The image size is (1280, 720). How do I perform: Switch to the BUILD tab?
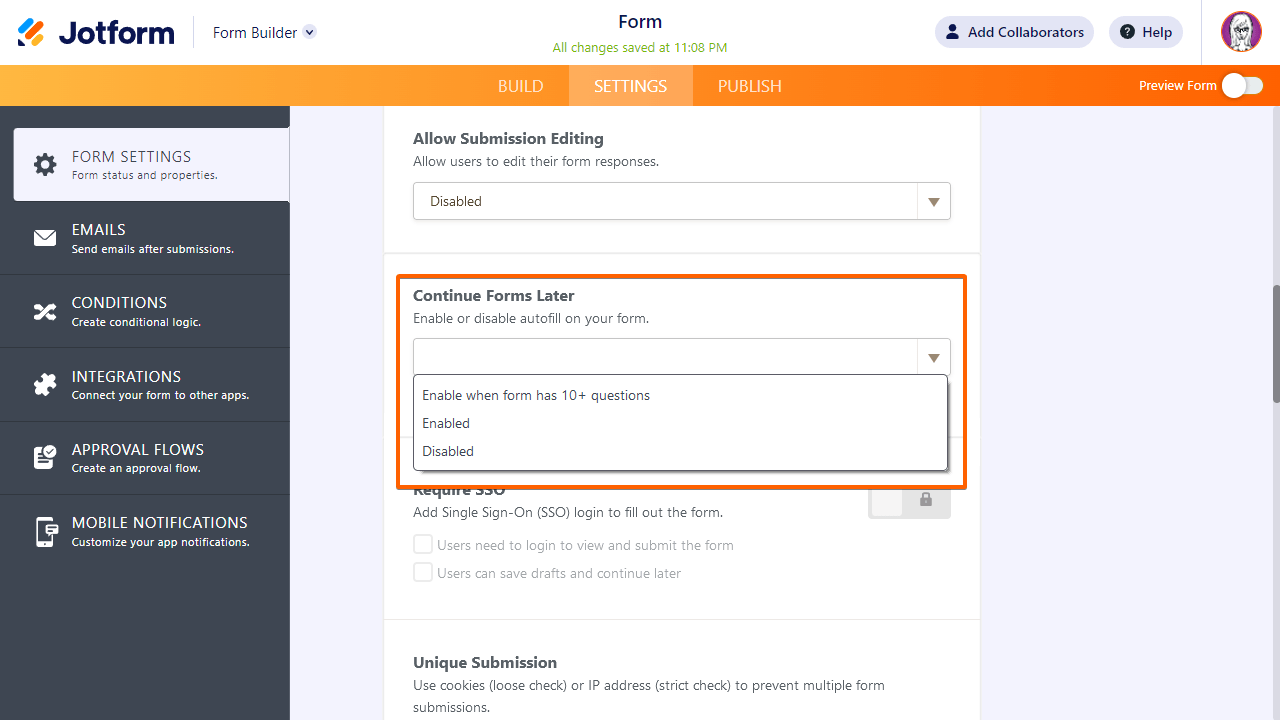click(x=521, y=86)
